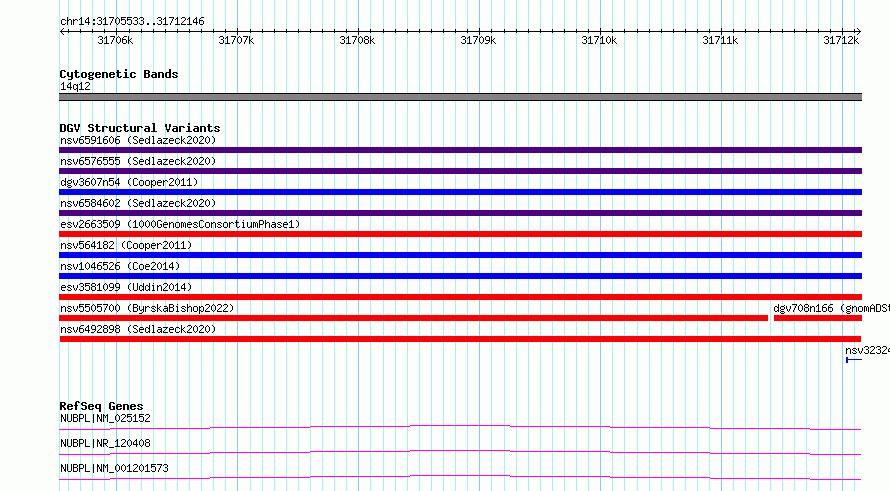
Task: Click nsv1046526 (Coe2014) variant label
Action: coord(120,266)
